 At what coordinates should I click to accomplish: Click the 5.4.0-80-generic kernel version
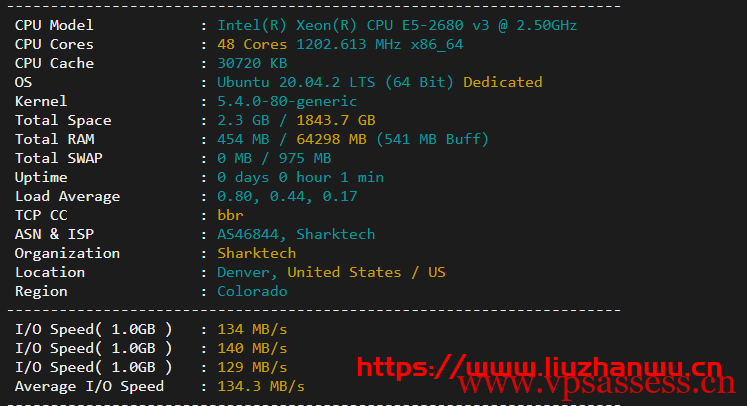pos(287,101)
